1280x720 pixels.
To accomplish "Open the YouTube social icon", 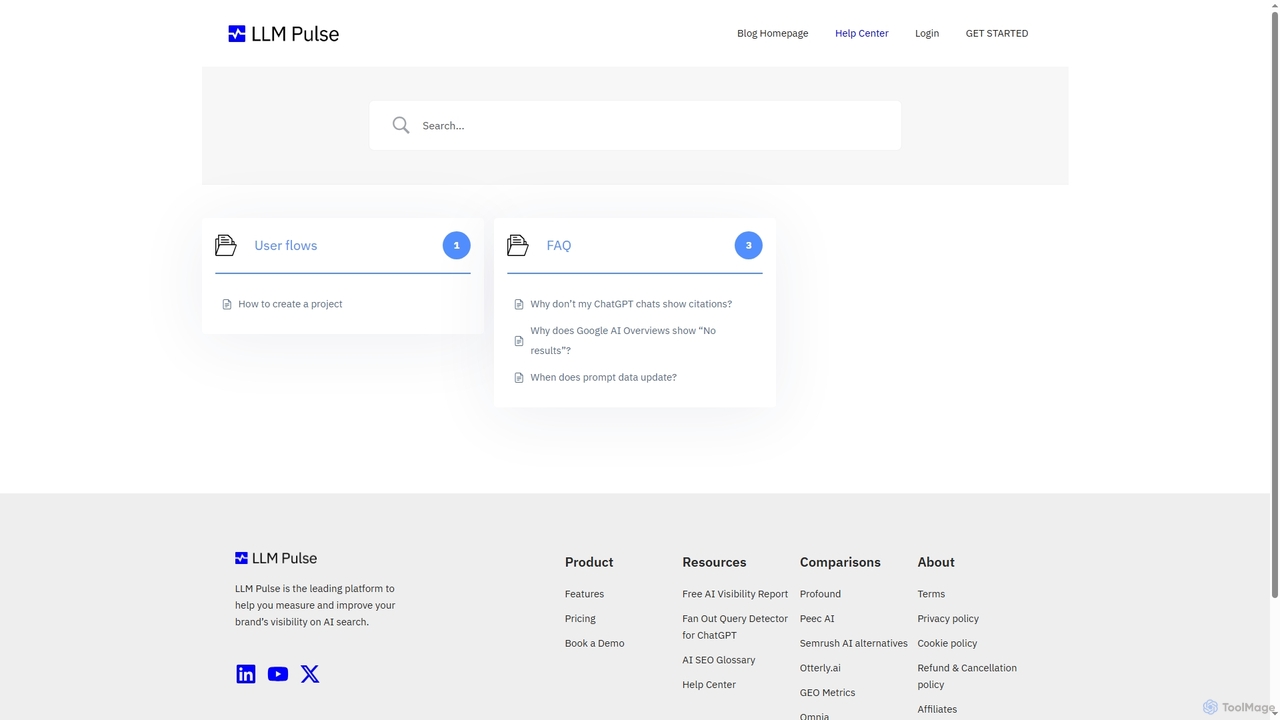I will click(x=278, y=674).
